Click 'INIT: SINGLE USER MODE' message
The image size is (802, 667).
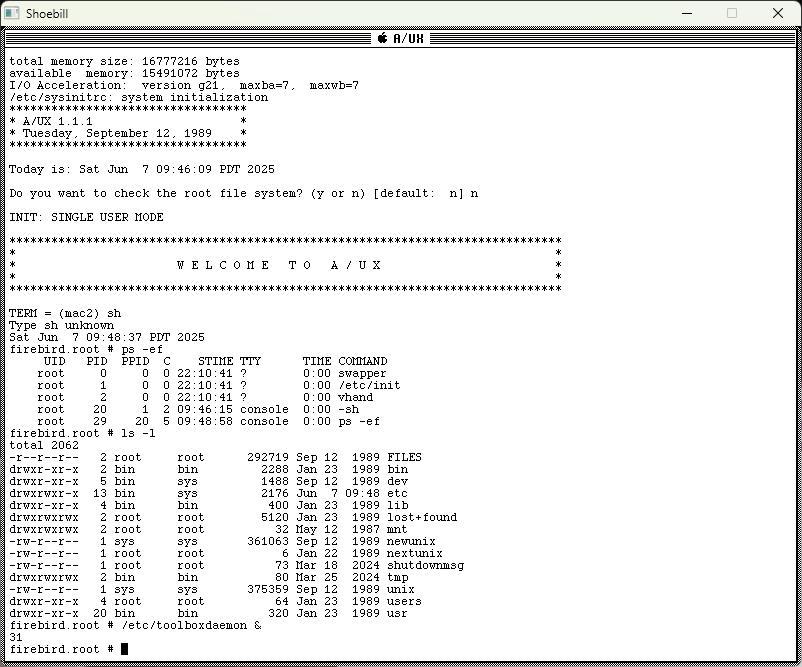tap(86, 217)
